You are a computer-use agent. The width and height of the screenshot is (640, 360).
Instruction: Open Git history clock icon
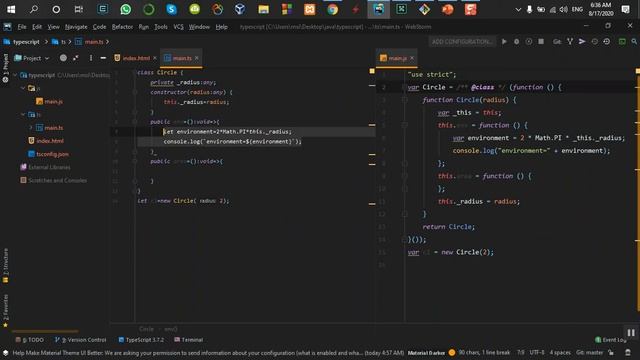click(595, 42)
